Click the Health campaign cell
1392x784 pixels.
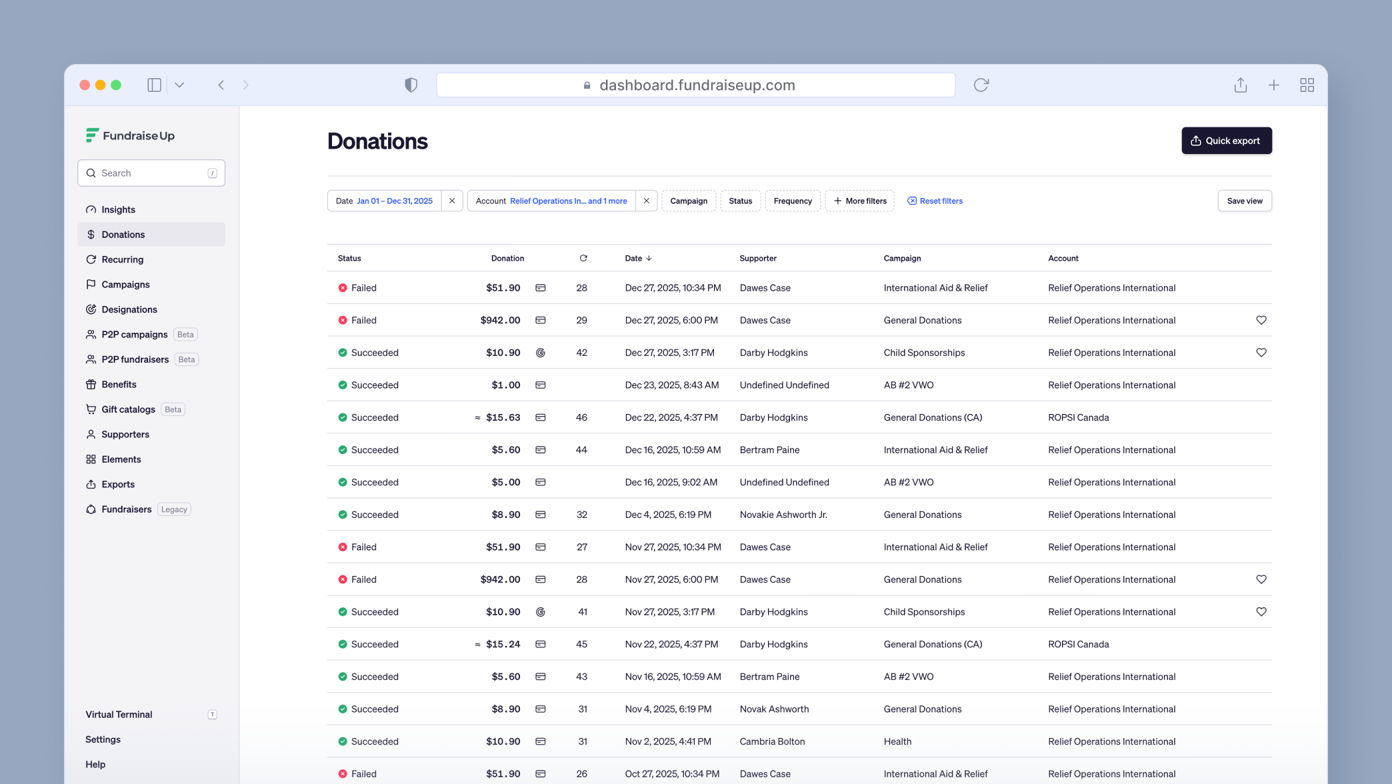[x=898, y=742]
